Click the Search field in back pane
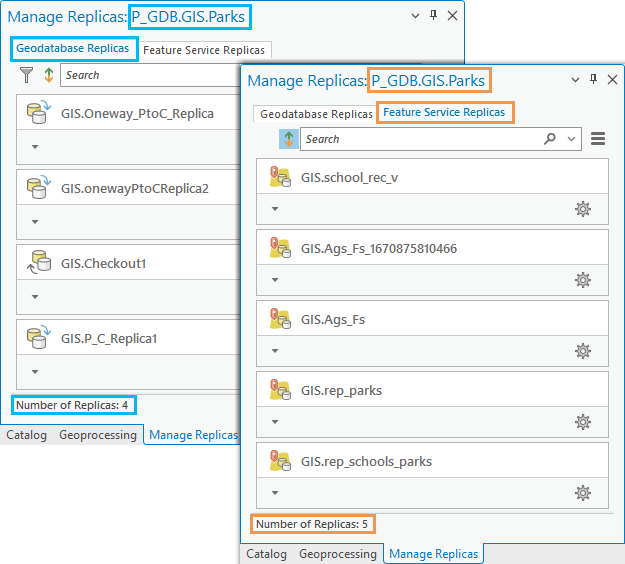The height and width of the screenshot is (564, 625). (150, 75)
